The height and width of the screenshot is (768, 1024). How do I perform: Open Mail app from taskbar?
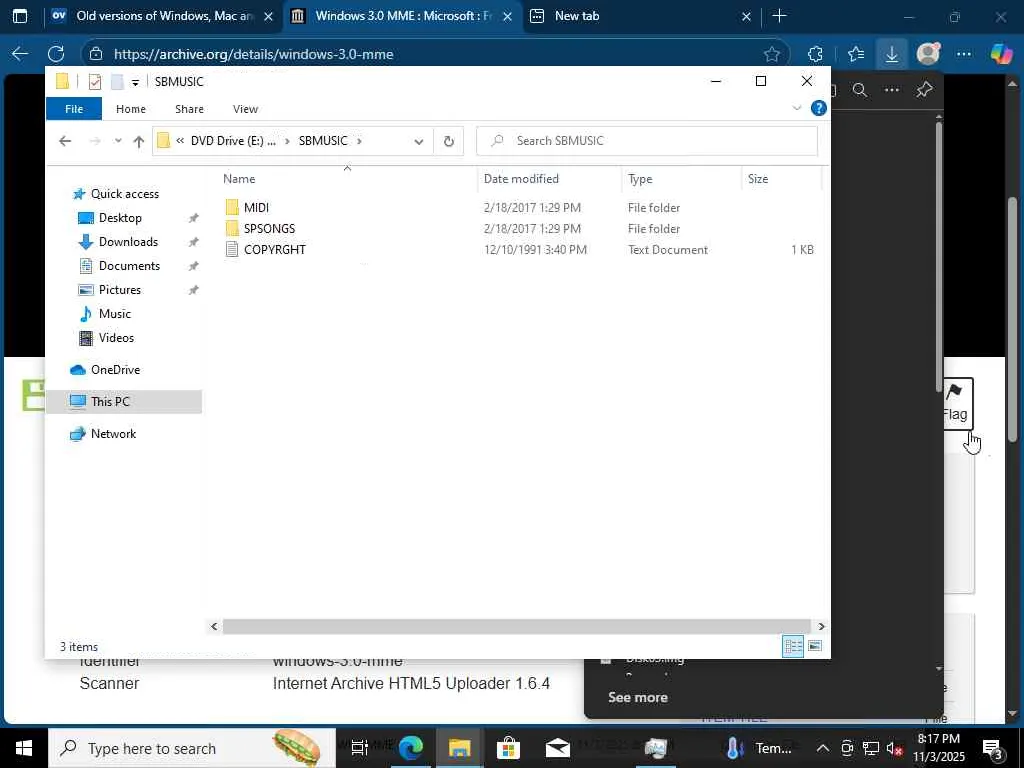click(557, 748)
